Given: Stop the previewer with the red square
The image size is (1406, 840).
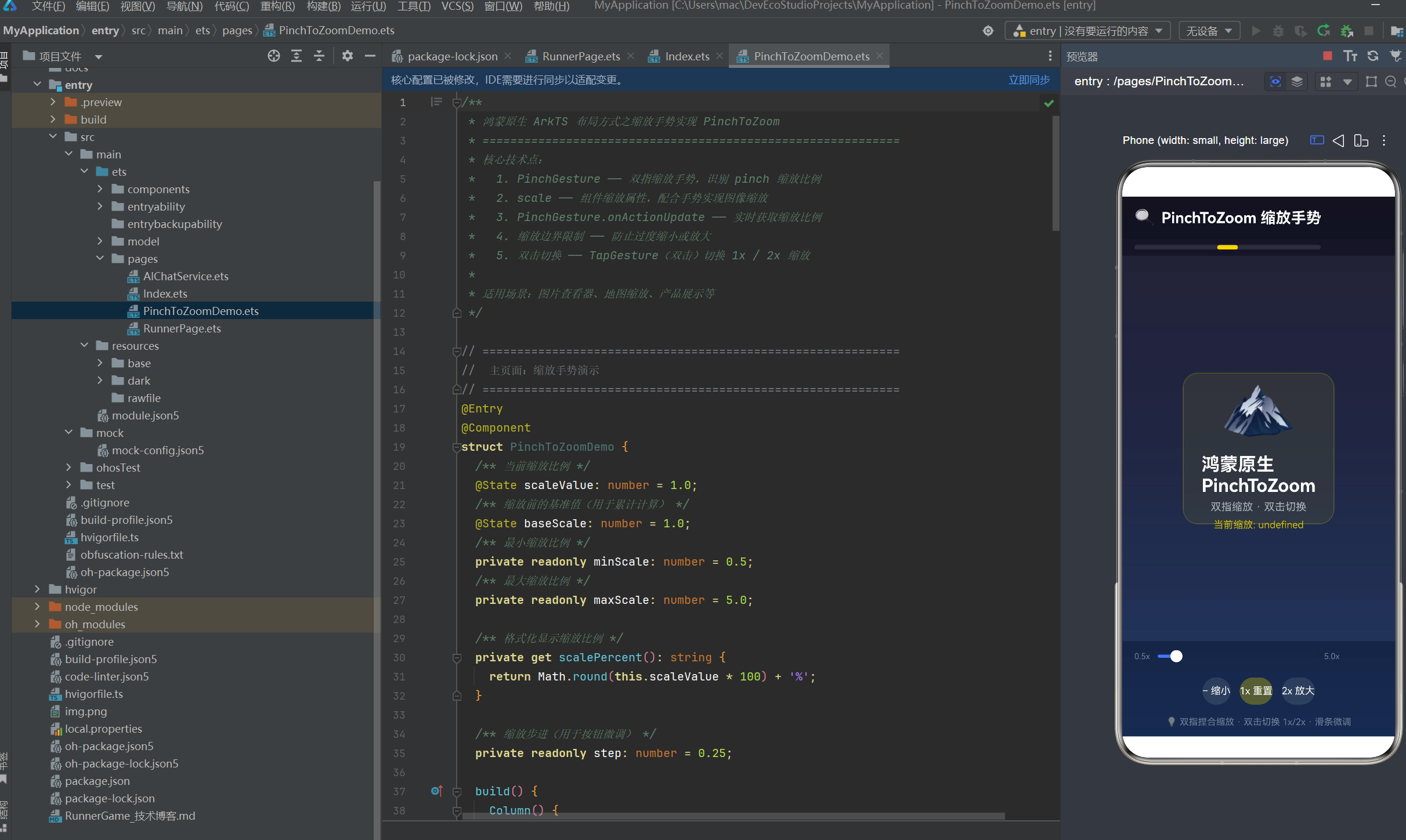Looking at the screenshot, I should pos(1327,56).
